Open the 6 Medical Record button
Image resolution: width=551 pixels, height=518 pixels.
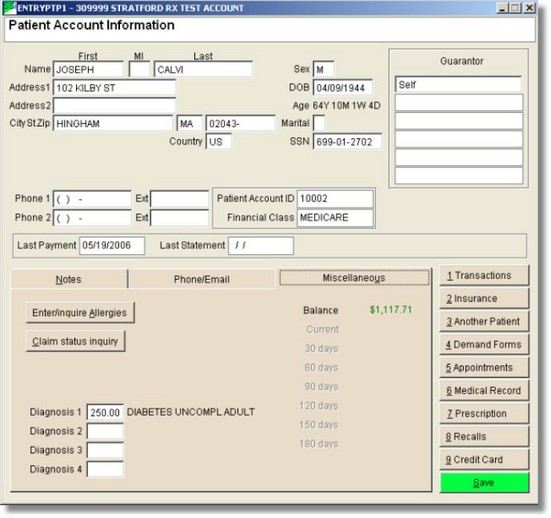(x=484, y=391)
